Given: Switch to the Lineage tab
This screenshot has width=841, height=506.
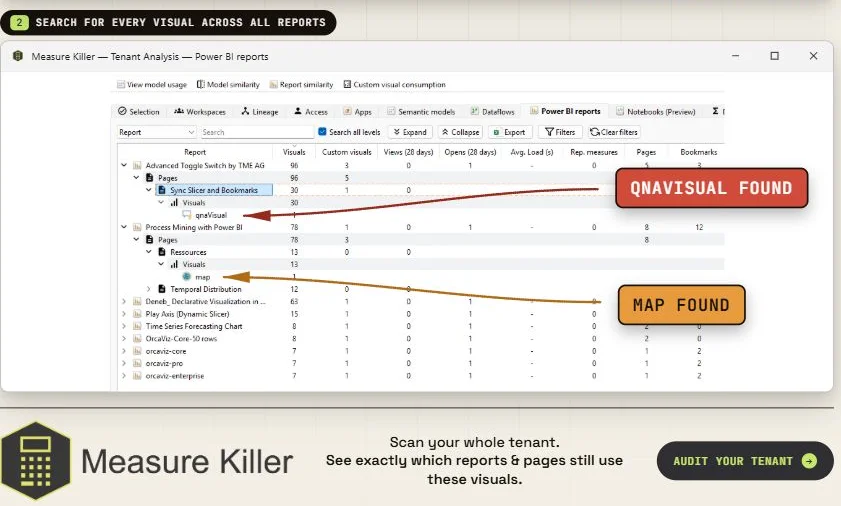Looking at the screenshot, I should [260, 112].
